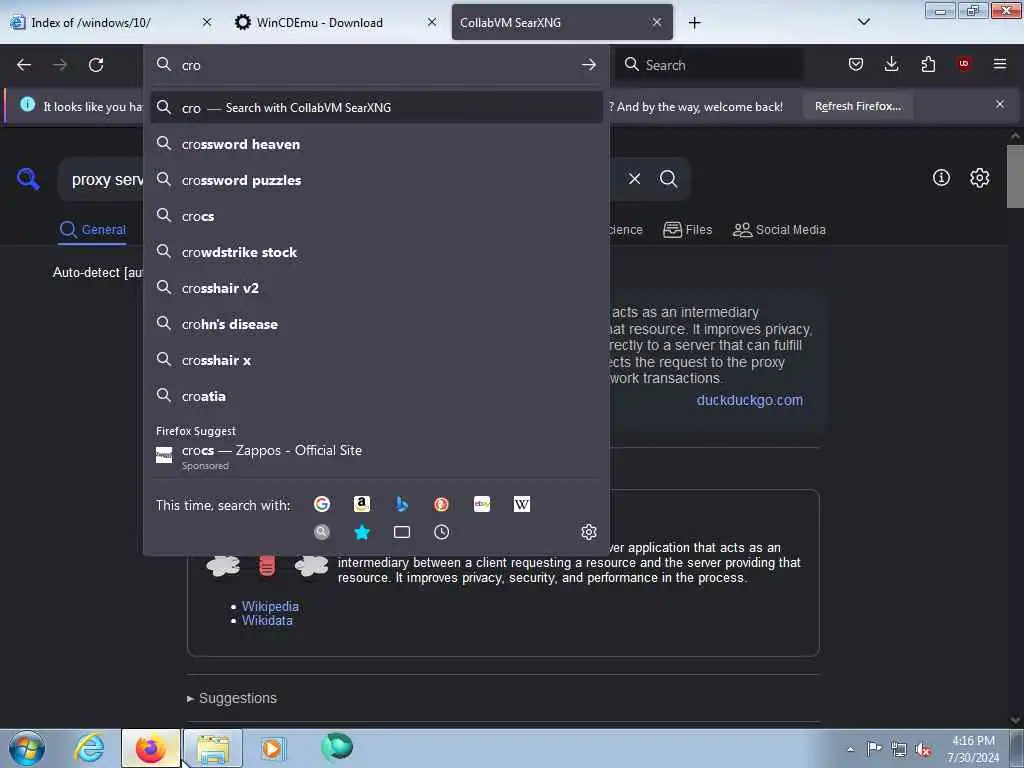Choose the crosshair x suggestion
The image size is (1024, 768).
pyautogui.click(x=376, y=359)
